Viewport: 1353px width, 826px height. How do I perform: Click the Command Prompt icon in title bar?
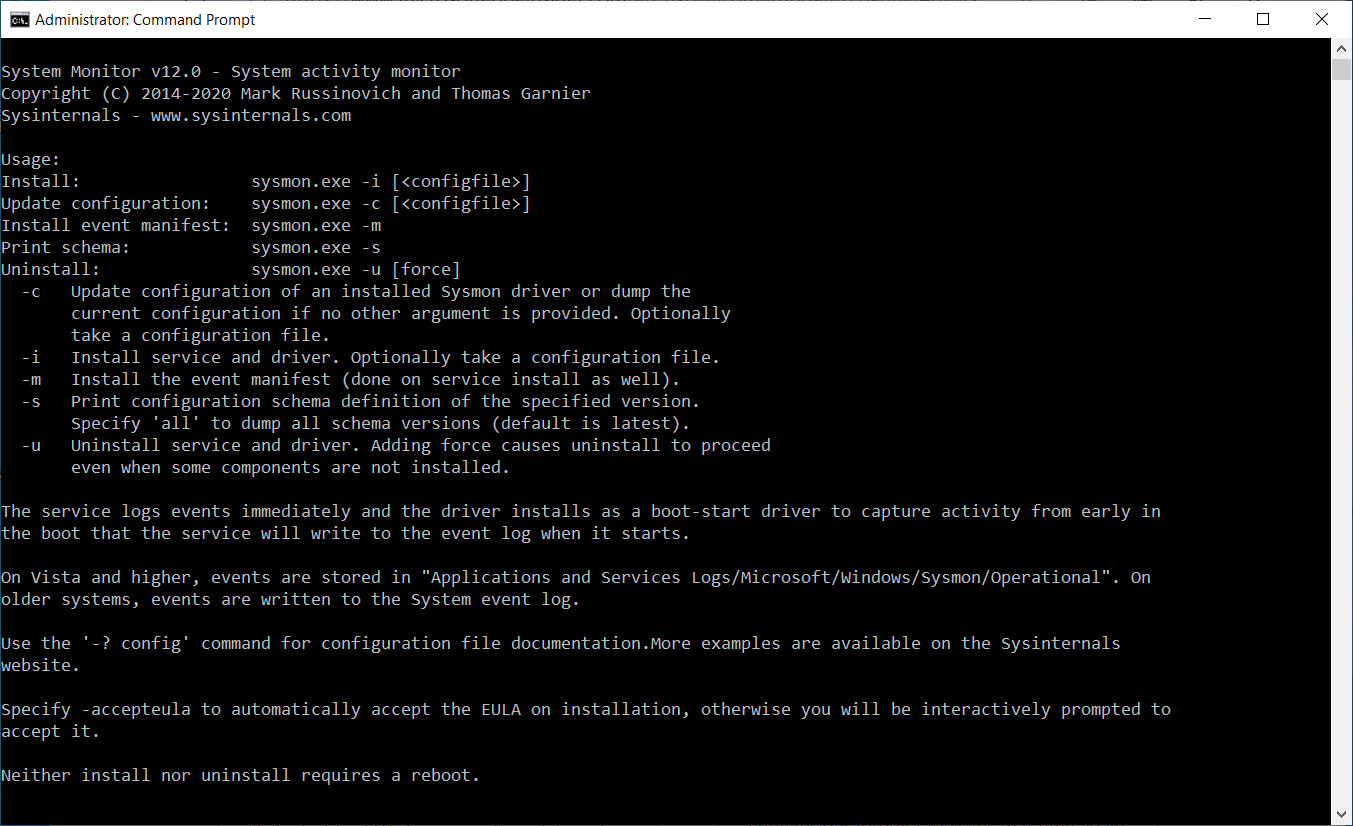(x=19, y=19)
